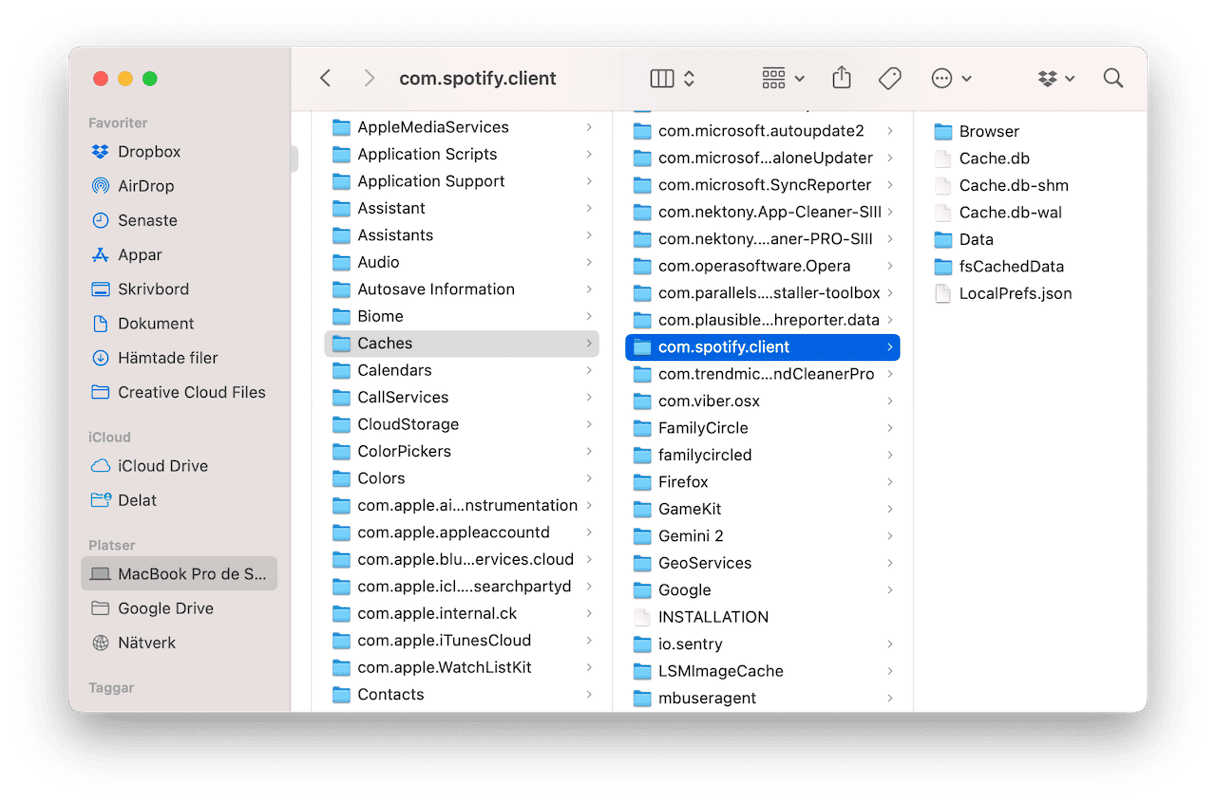This screenshot has width=1216, height=803.
Task: Select the LocalPrefs.json file
Action: (1014, 293)
